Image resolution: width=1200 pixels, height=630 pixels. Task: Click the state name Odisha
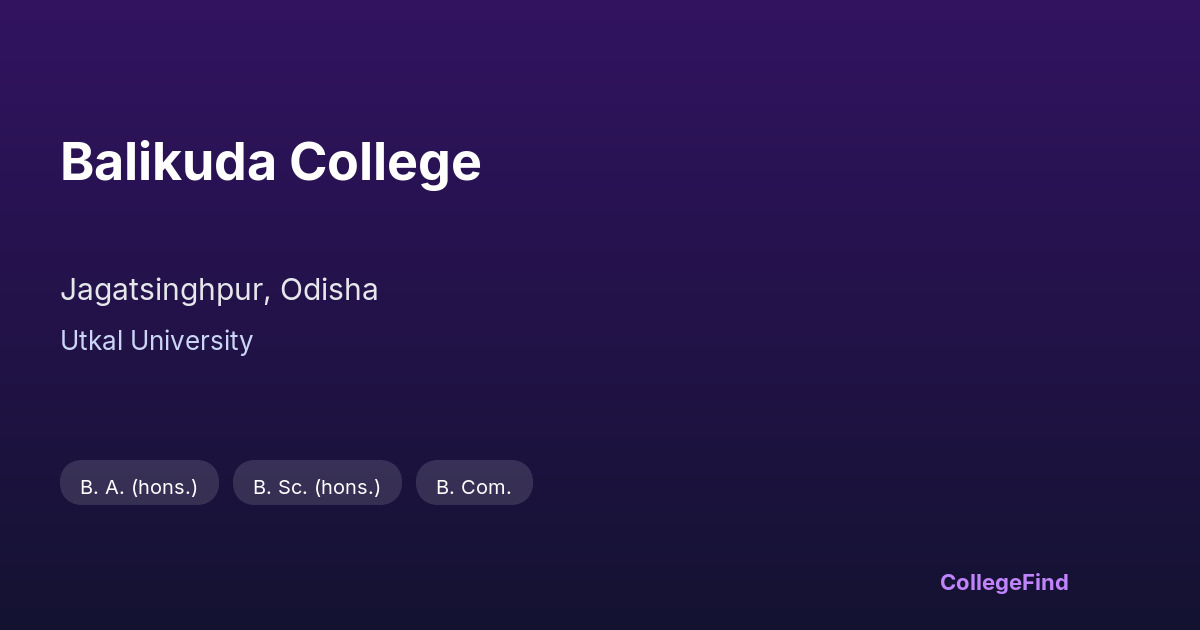click(x=329, y=290)
